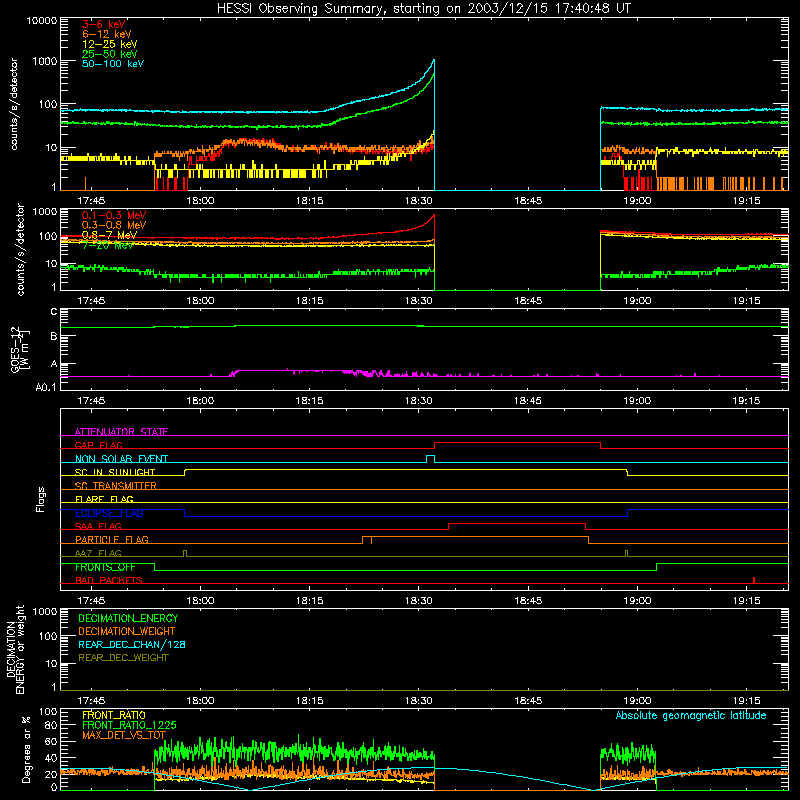Select the SAA_FLAG label
This screenshot has width=800, height=800.
pyautogui.click(x=98, y=526)
